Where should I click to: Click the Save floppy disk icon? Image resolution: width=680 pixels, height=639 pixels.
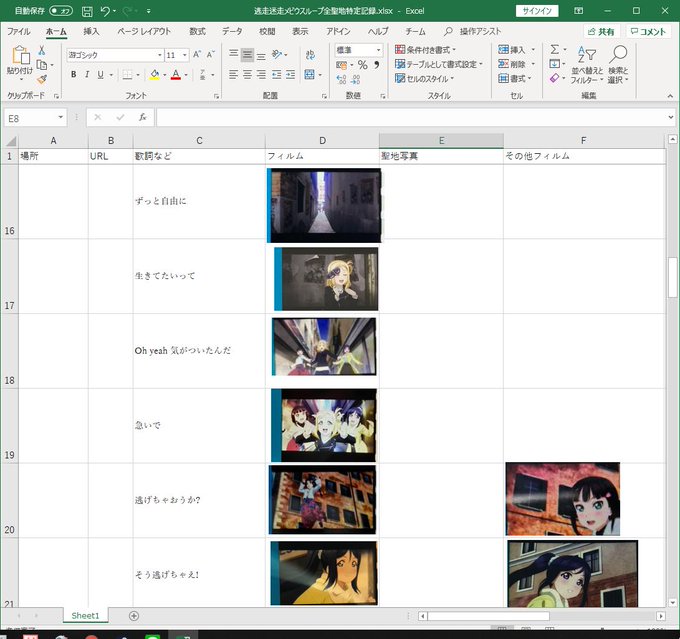point(87,11)
